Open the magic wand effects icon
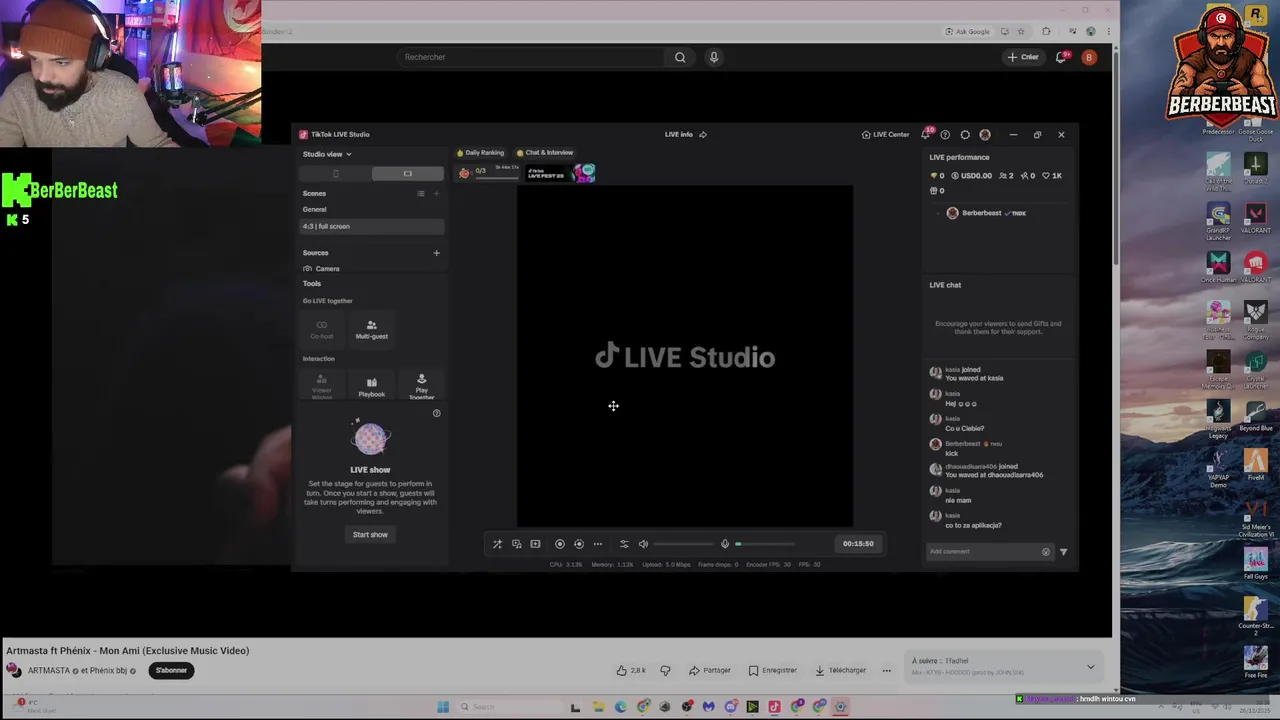Screen dimensions: 1280x720 (x=497, y=544)
